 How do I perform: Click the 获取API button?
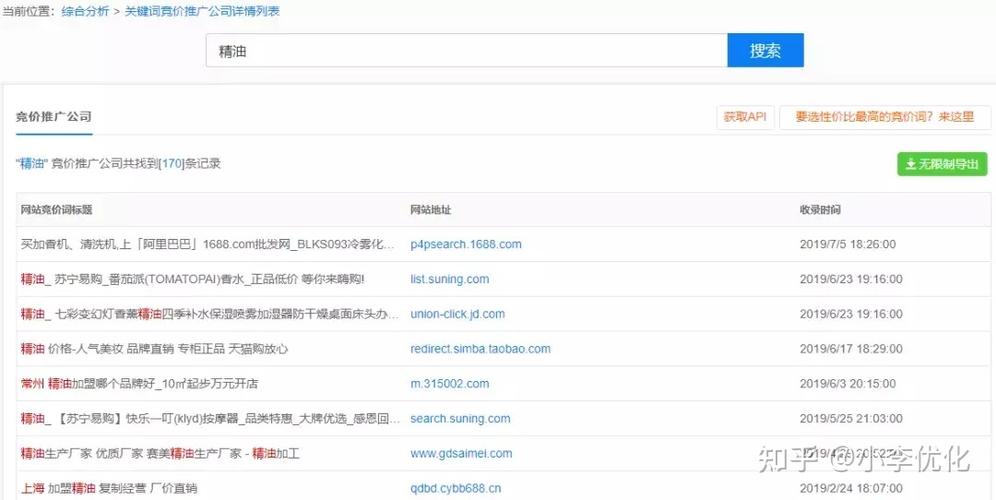click(746, 117)
